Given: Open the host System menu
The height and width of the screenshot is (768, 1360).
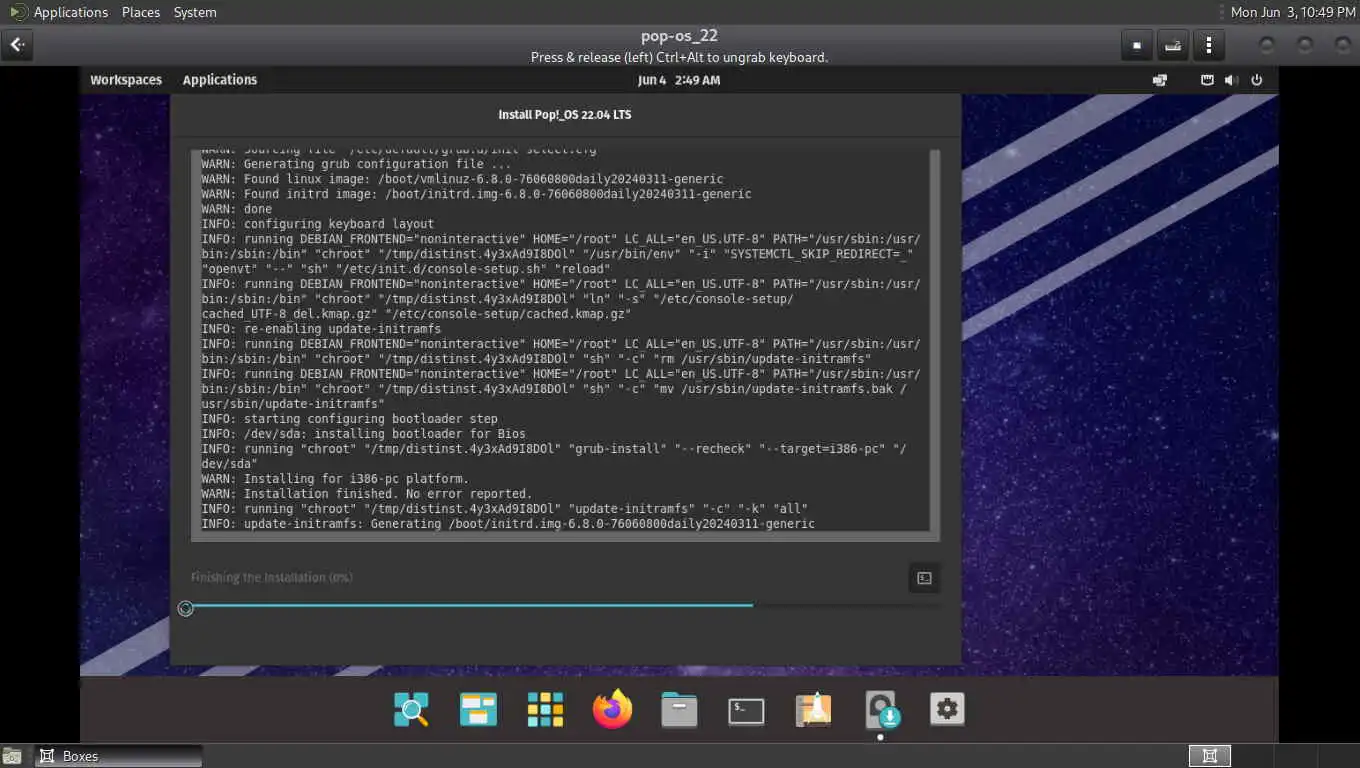Looking at the screenshot, I should [x=195, y=12].
